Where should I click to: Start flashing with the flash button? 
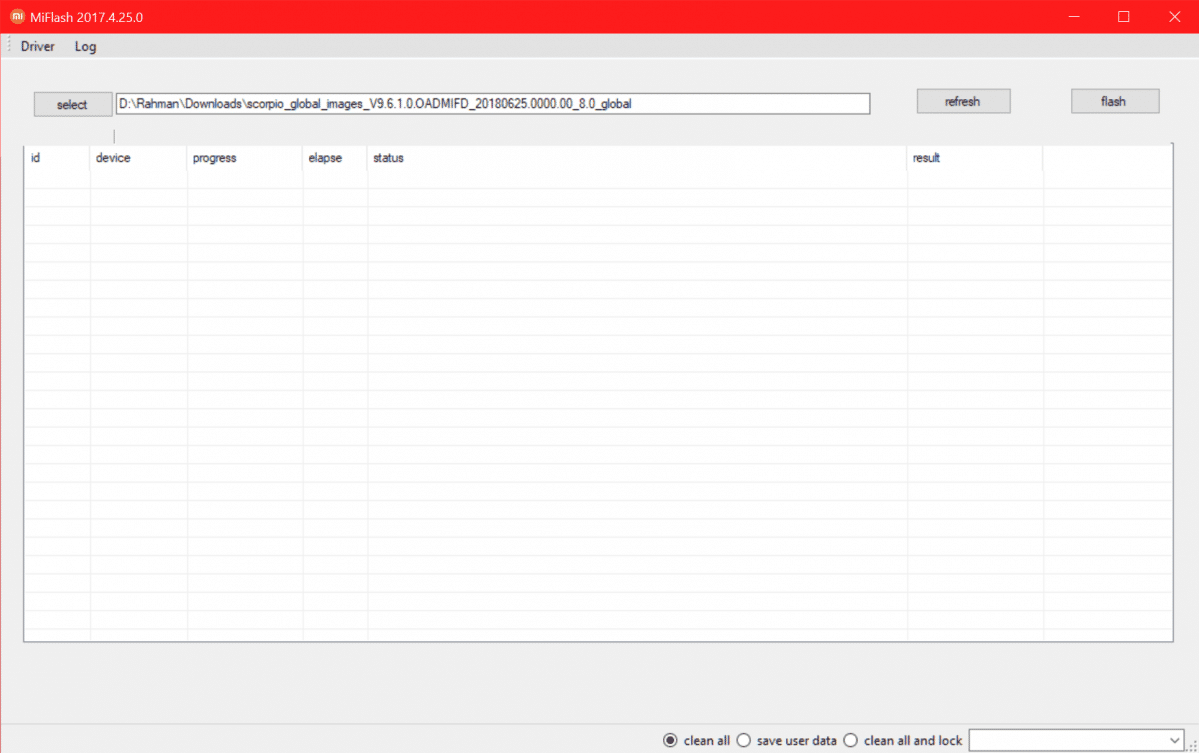point(1115,102)
